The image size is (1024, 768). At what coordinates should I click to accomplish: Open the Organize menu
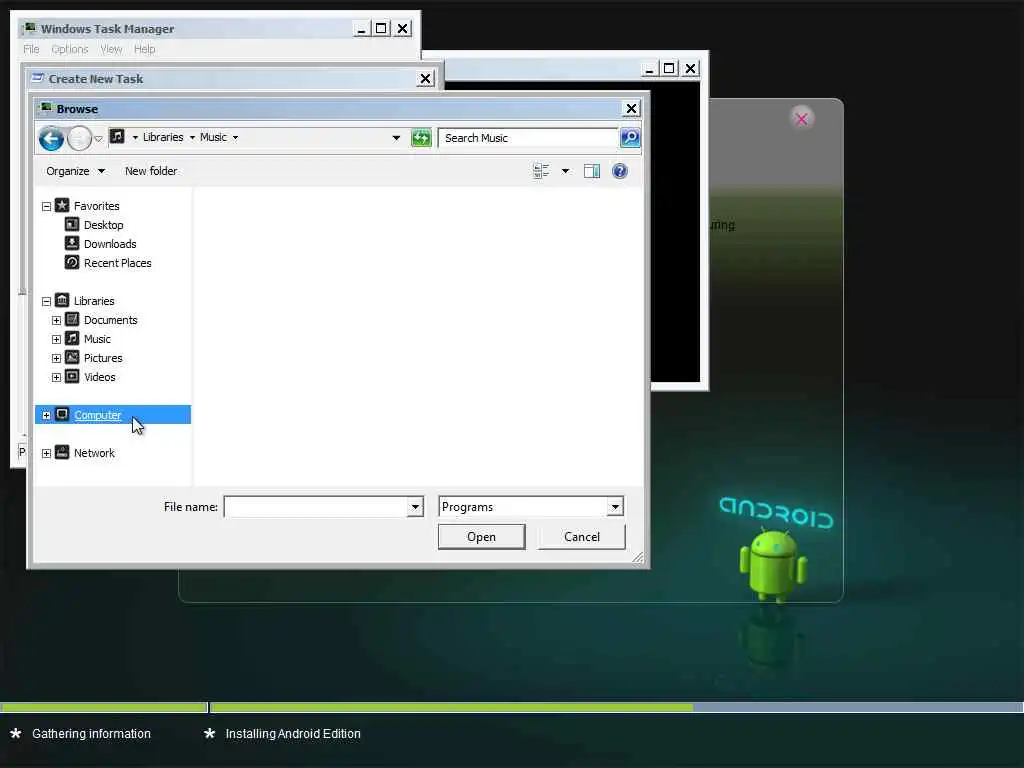coord(75,171)
